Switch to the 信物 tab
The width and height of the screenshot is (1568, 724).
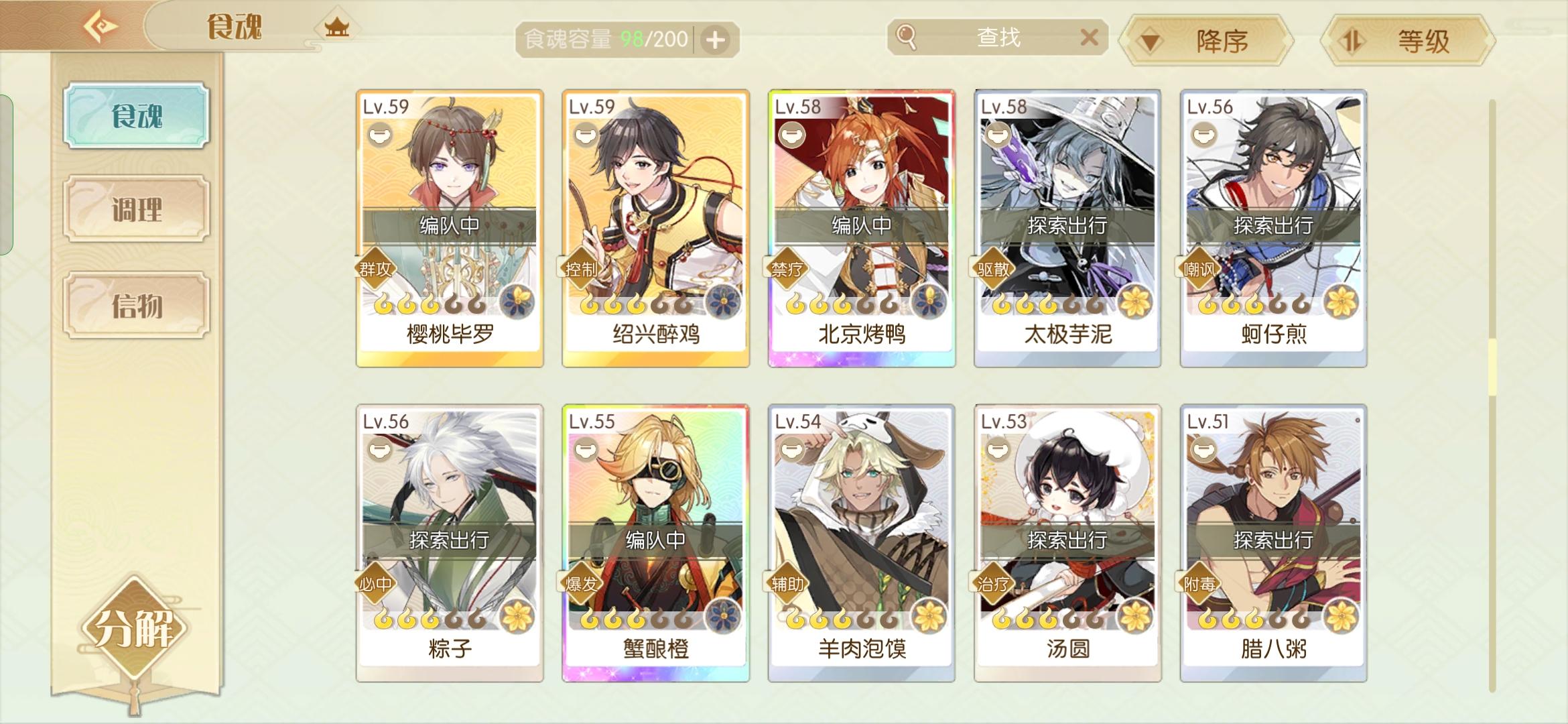[137, 306]
